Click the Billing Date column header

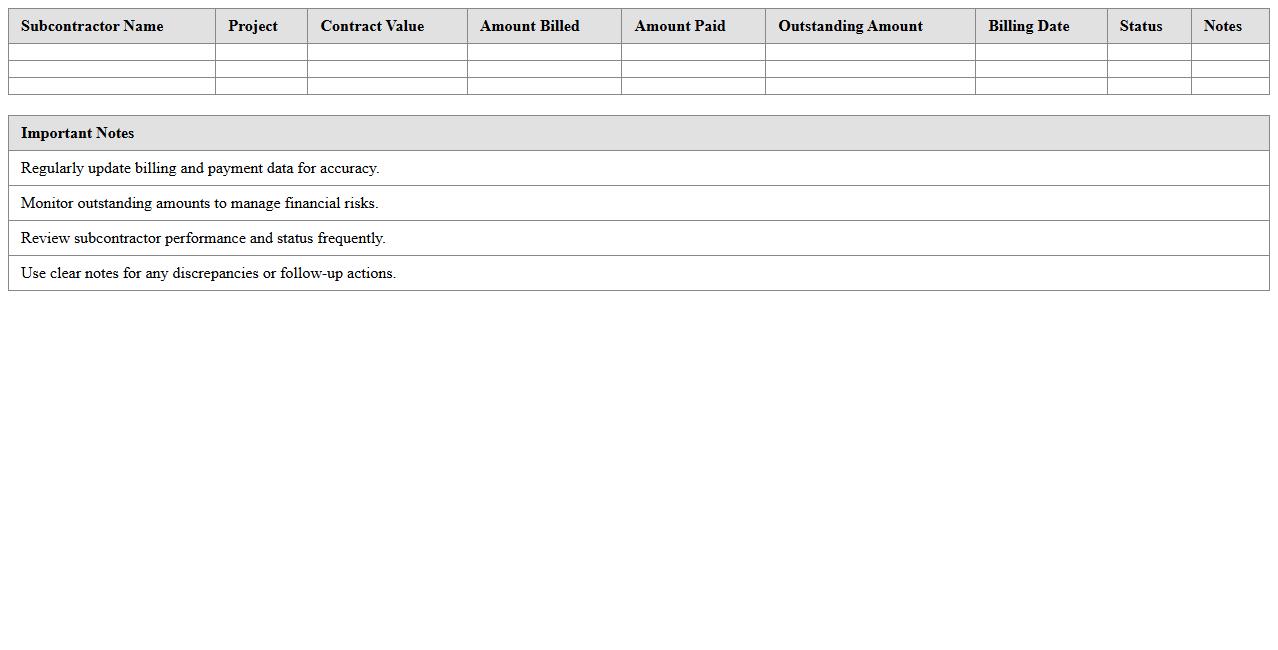[x=1028, y=26]
